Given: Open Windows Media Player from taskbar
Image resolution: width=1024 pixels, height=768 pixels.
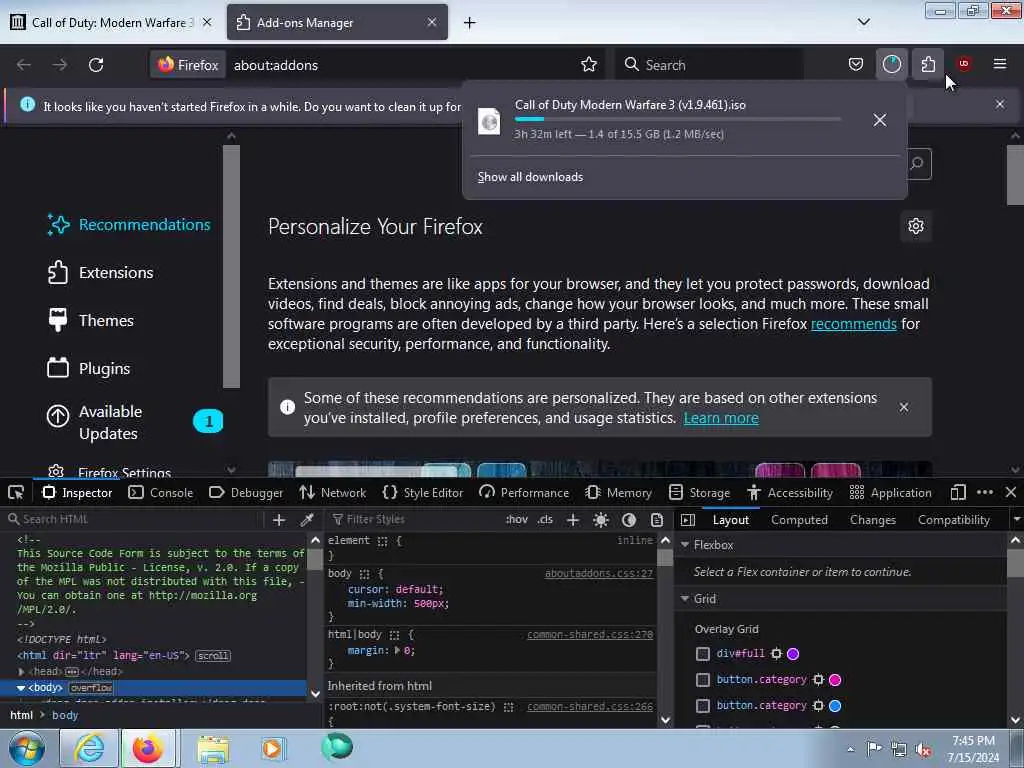Looking at the screenshot, I should [272, 748].
